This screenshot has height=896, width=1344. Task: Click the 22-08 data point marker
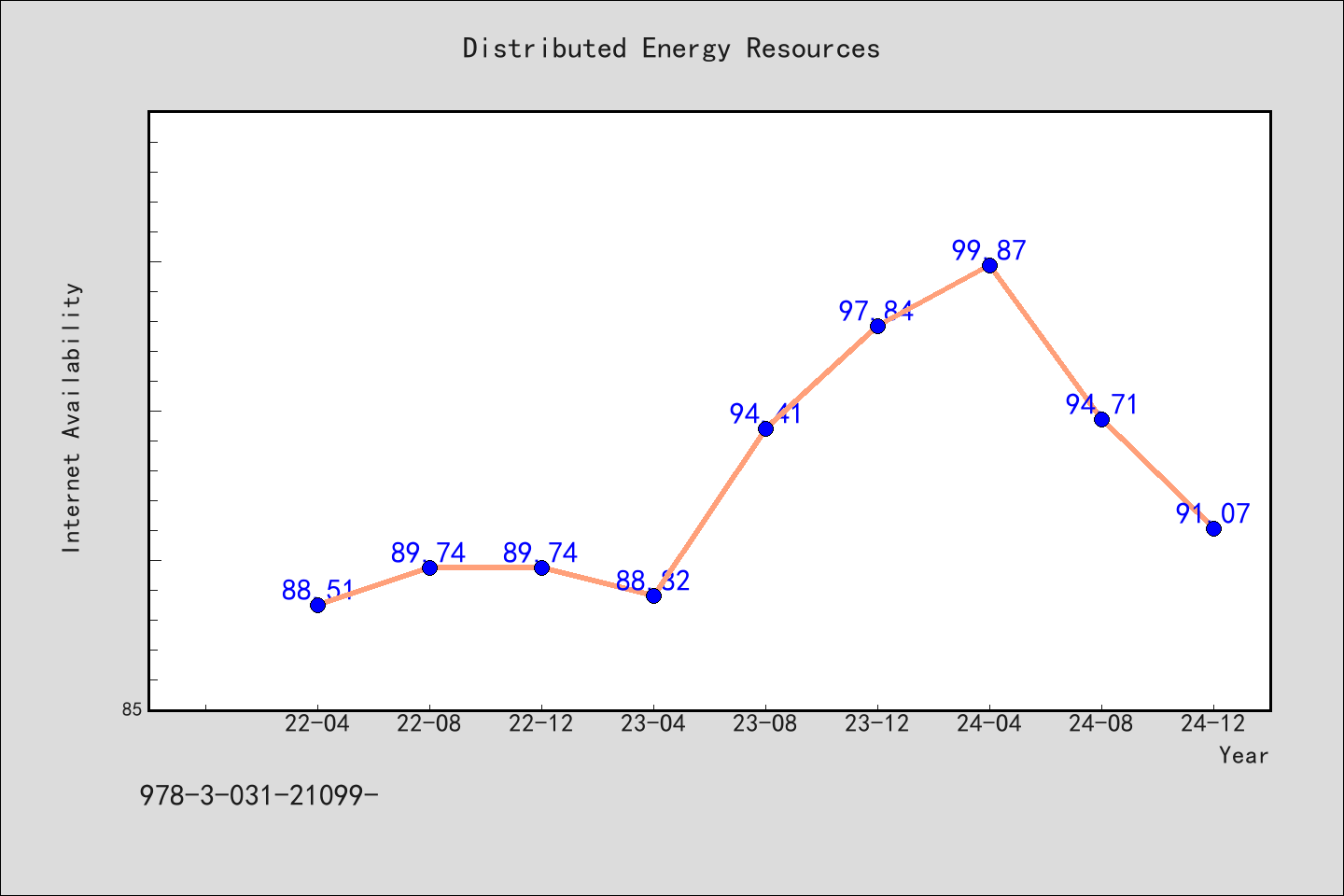coord(429,567)
